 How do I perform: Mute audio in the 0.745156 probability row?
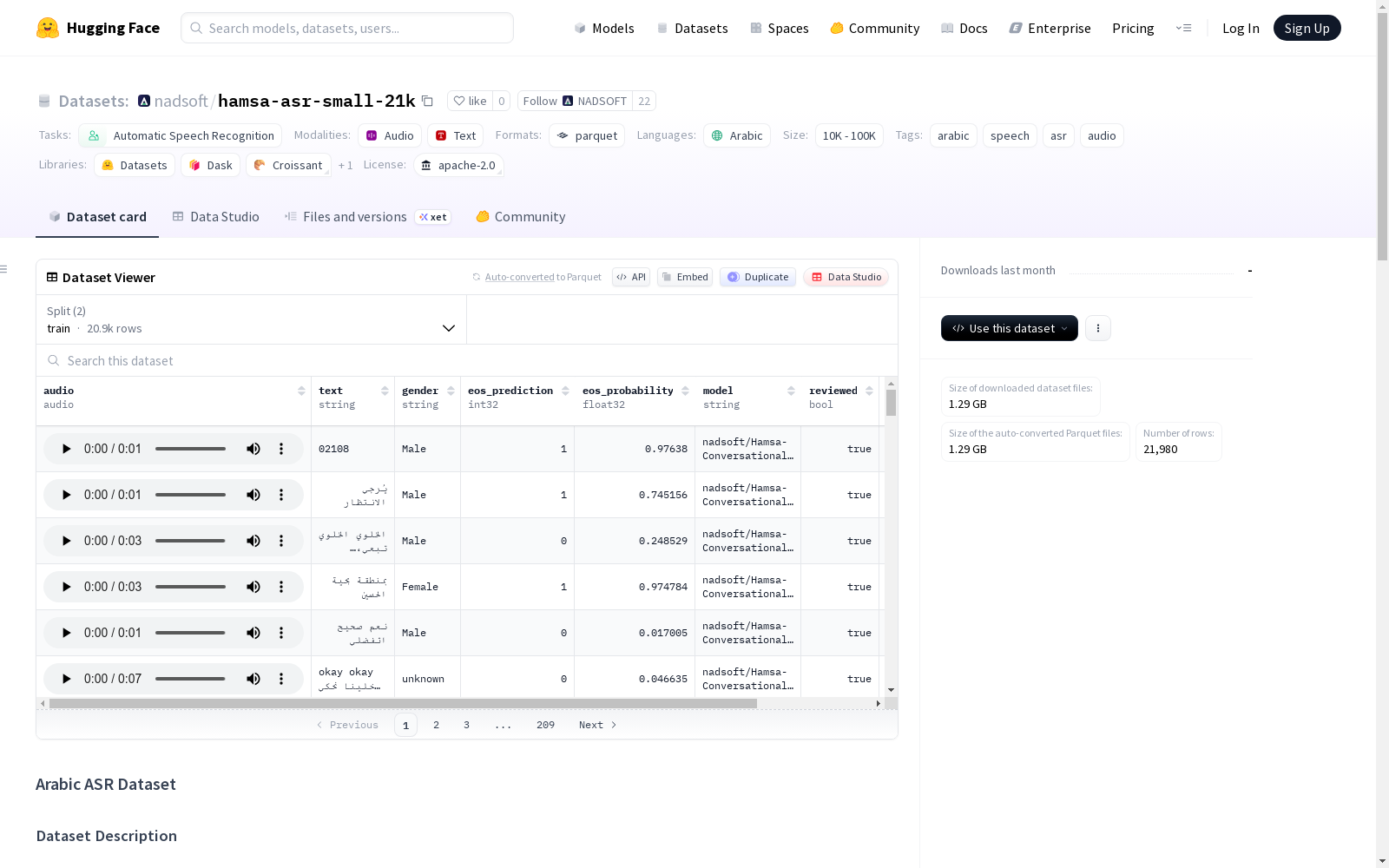(253, 495)
